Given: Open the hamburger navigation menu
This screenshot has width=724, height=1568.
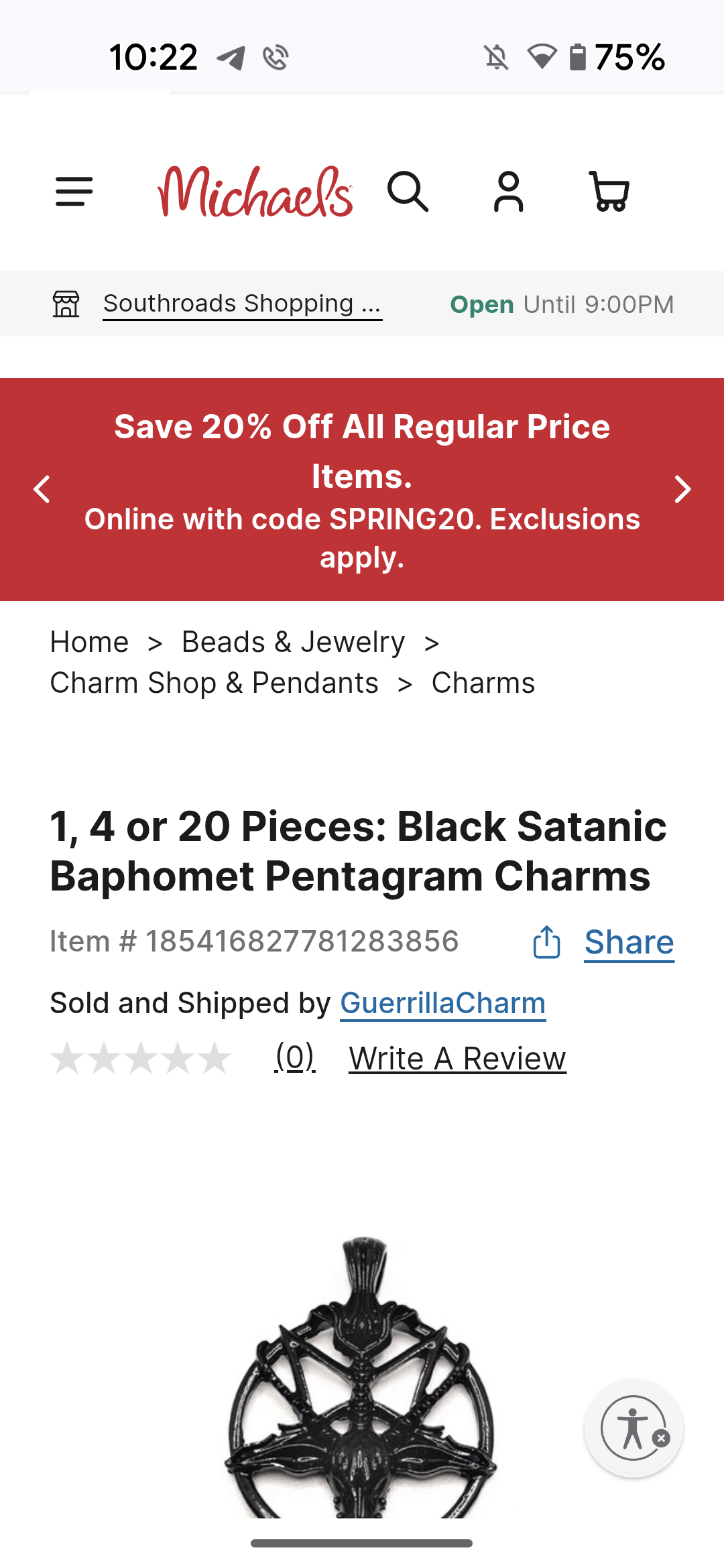Looking at the screenshot, I should pos(74,192).
